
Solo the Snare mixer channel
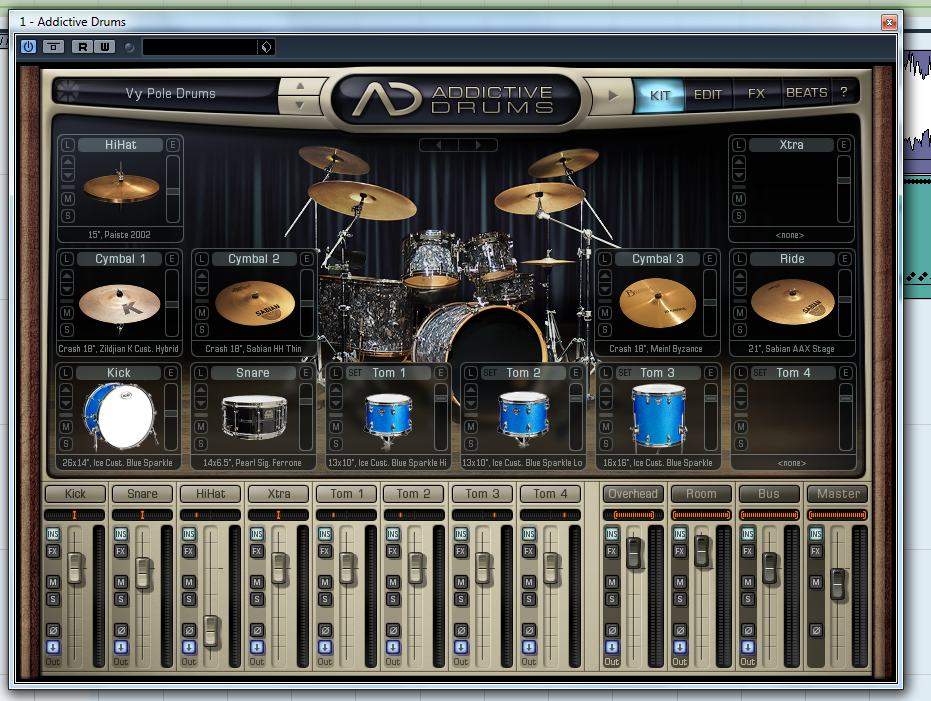120,599
